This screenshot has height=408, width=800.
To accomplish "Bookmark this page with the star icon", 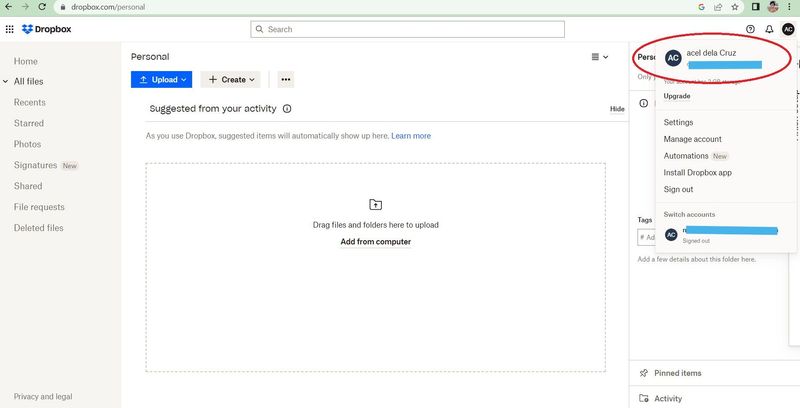I will [x=735, y=7].
